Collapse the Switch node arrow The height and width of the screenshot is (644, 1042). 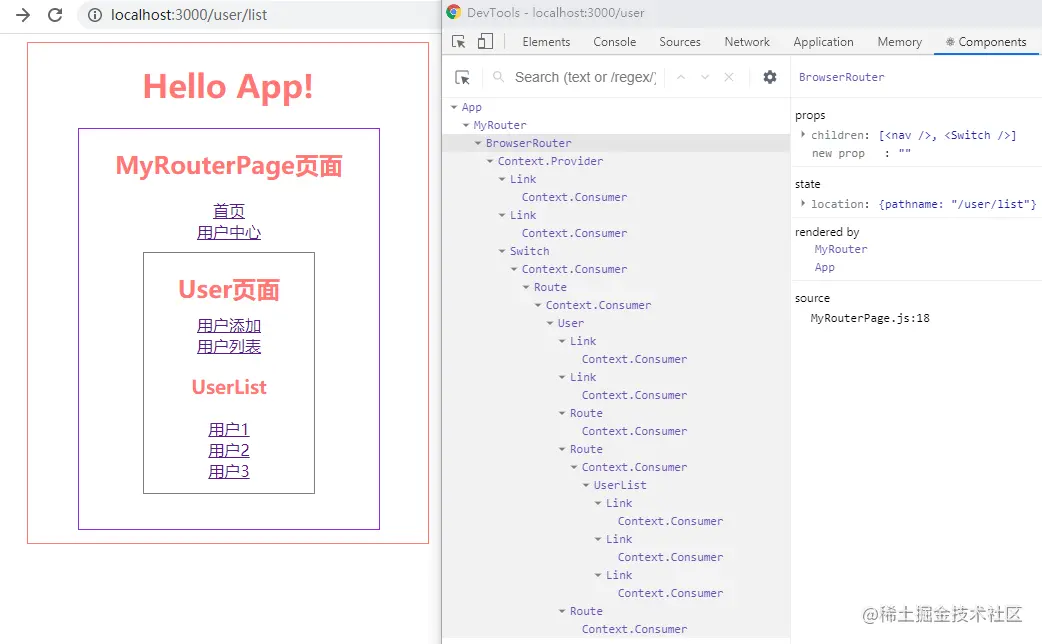point(502,251)
